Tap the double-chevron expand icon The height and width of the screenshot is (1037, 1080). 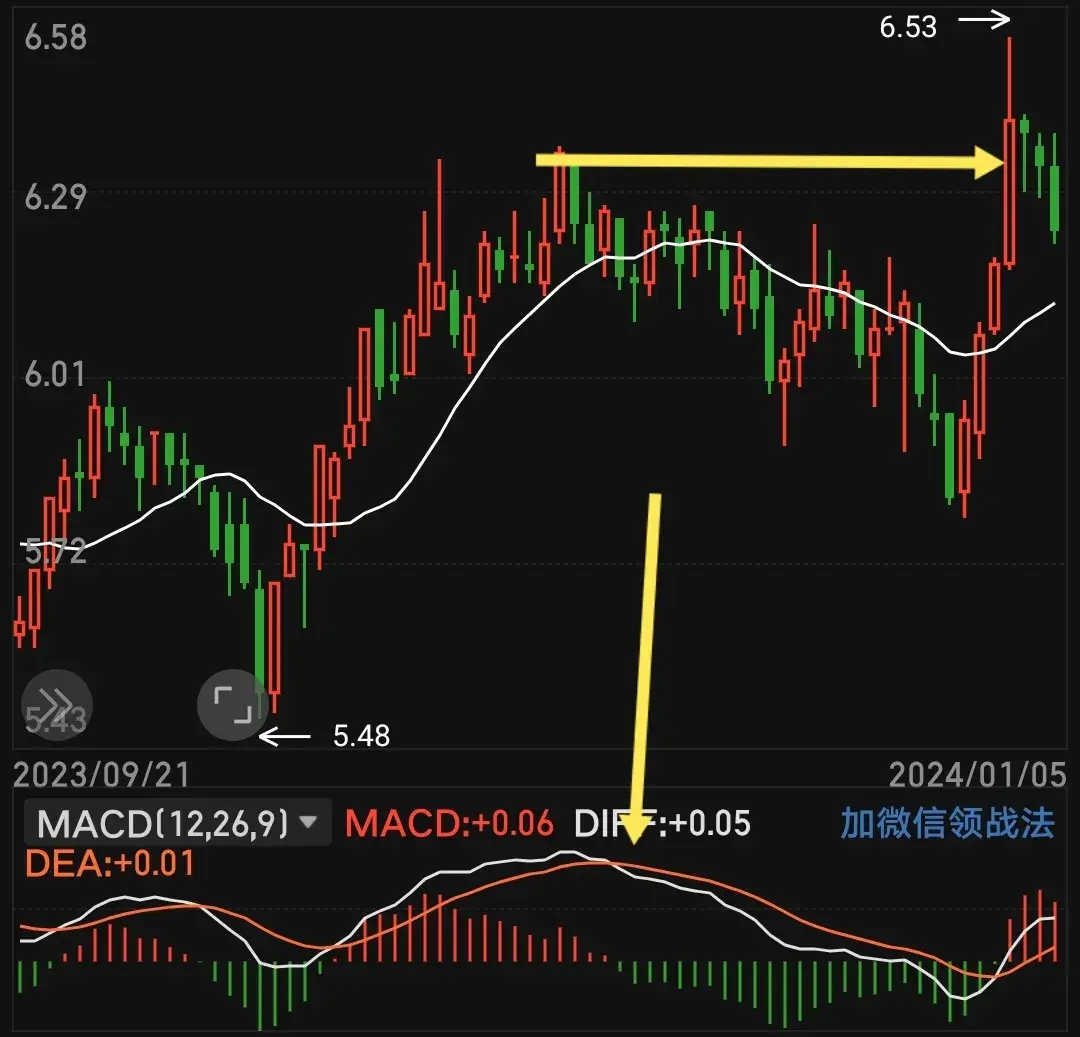(x=56, y=704)
